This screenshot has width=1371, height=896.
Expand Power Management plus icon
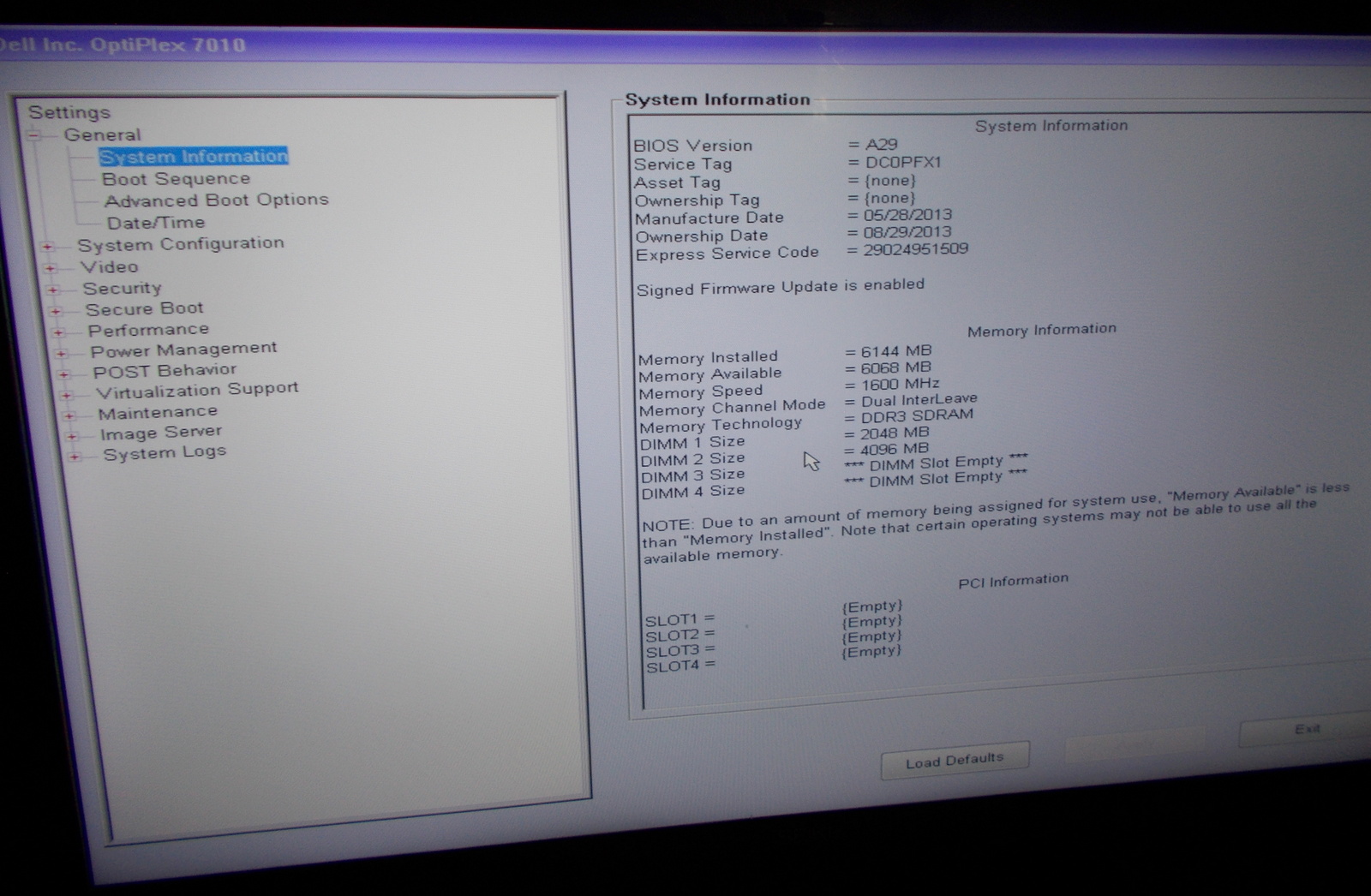click(61, 354)
